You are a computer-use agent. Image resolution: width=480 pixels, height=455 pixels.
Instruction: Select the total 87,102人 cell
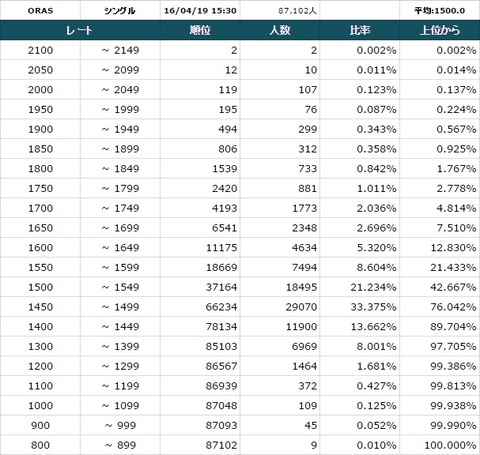point(280,10)
